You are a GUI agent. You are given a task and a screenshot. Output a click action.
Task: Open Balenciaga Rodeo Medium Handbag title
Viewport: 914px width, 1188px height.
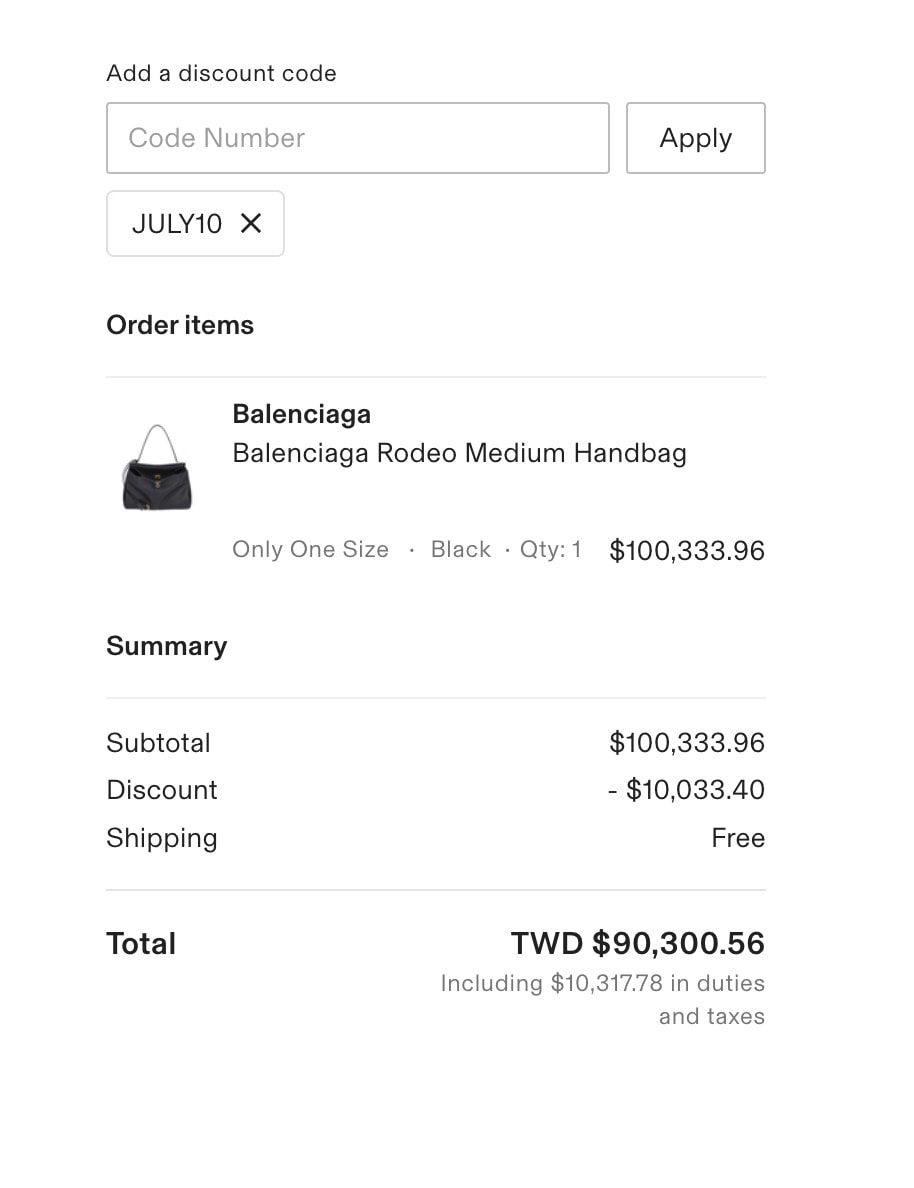[x=459, y=453]
